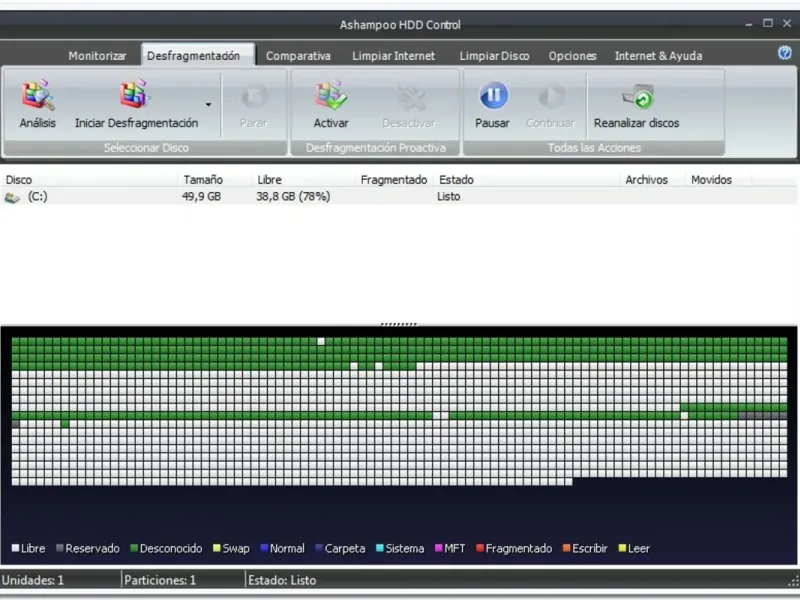Go to Limpiar Internet tab
Image resolution: width=800 pixels, height=600 pixels.
[393, 56]
